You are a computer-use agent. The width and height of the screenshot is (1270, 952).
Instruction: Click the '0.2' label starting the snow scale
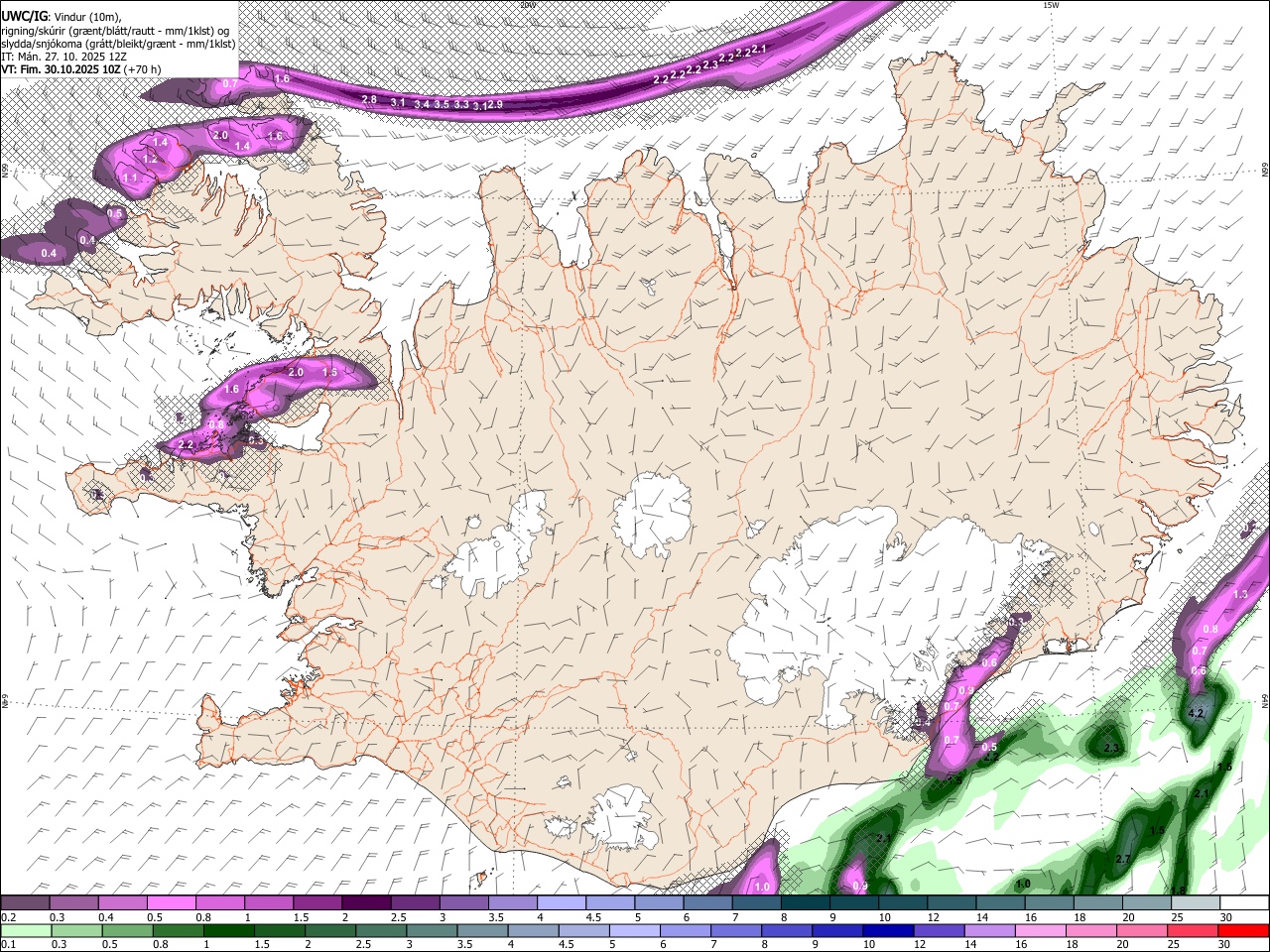9,918
